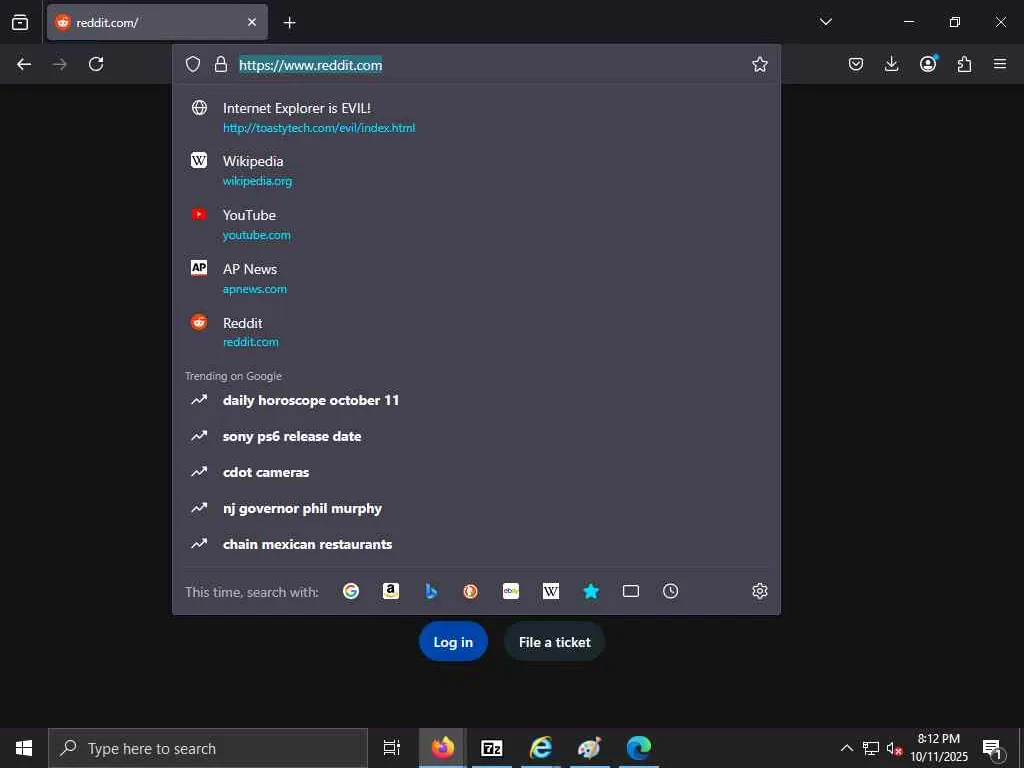
Task: Open the notification center
Action: pos(993,748)
